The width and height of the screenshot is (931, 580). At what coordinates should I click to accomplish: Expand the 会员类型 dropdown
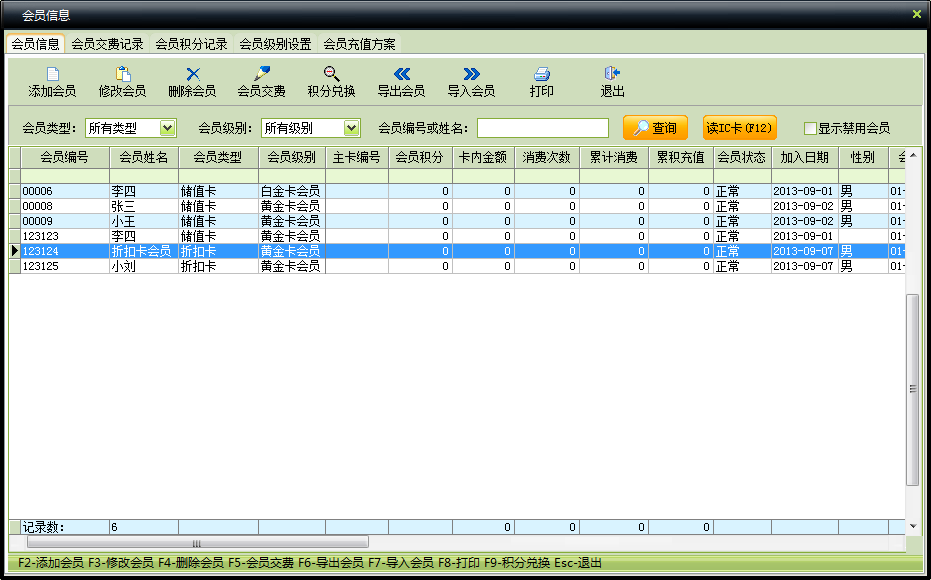click(167, 128)
